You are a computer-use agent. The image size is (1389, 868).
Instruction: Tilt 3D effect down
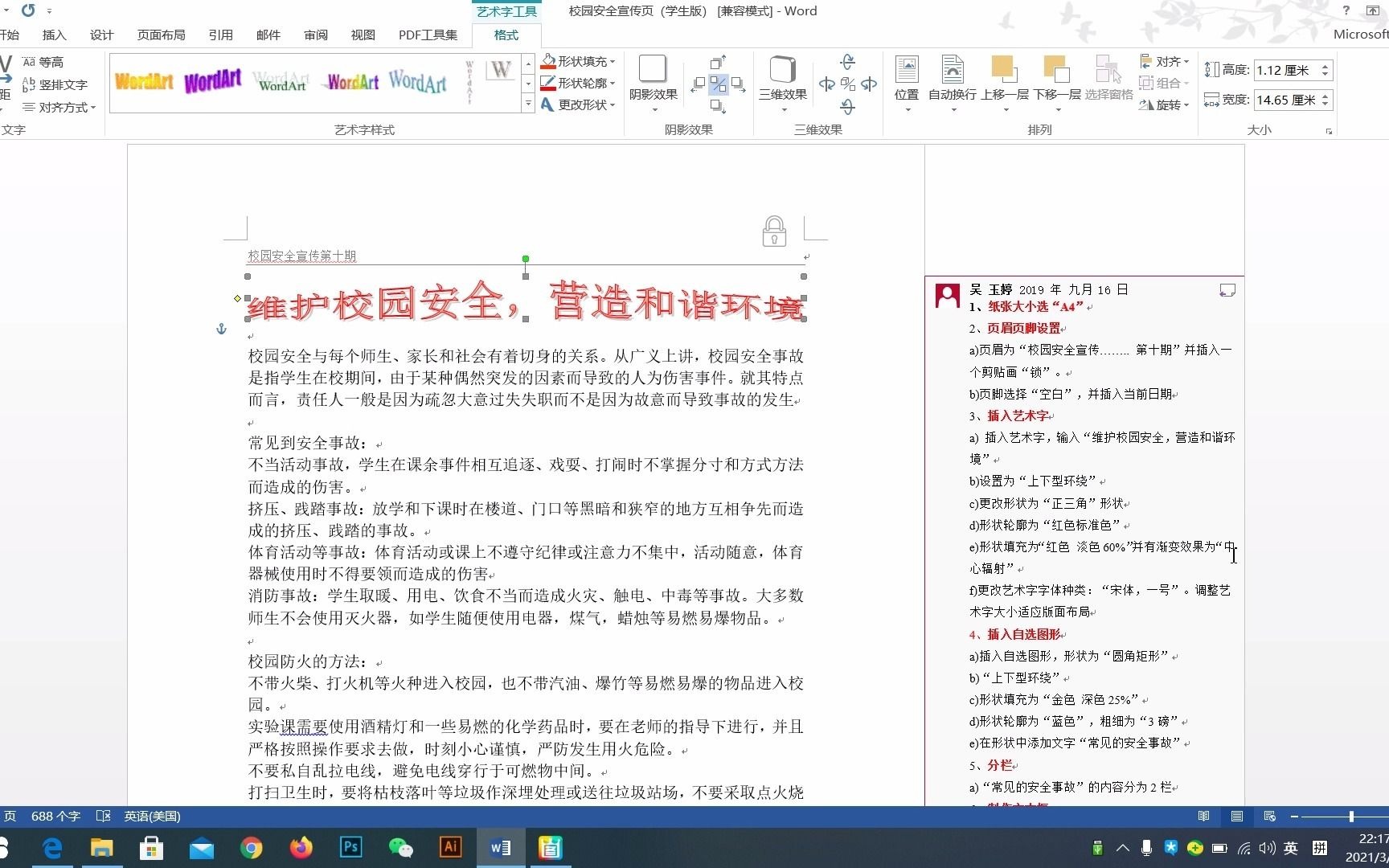(848, 106)
